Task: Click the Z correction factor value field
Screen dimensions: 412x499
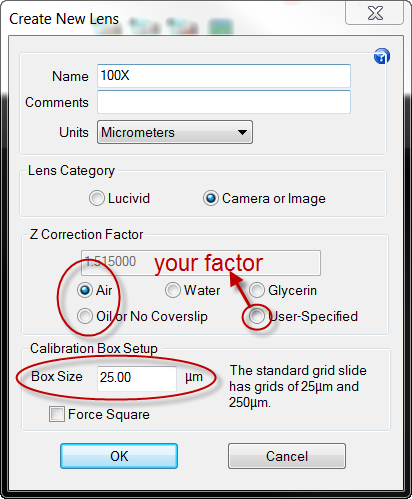Action: (x=201, y=263)
